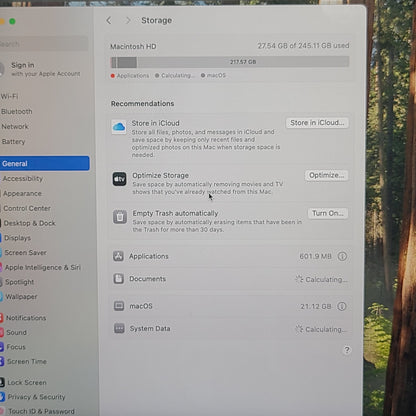Open info icon for macOS storage
Screen dimensions: 416x416
tap(342, 306)
